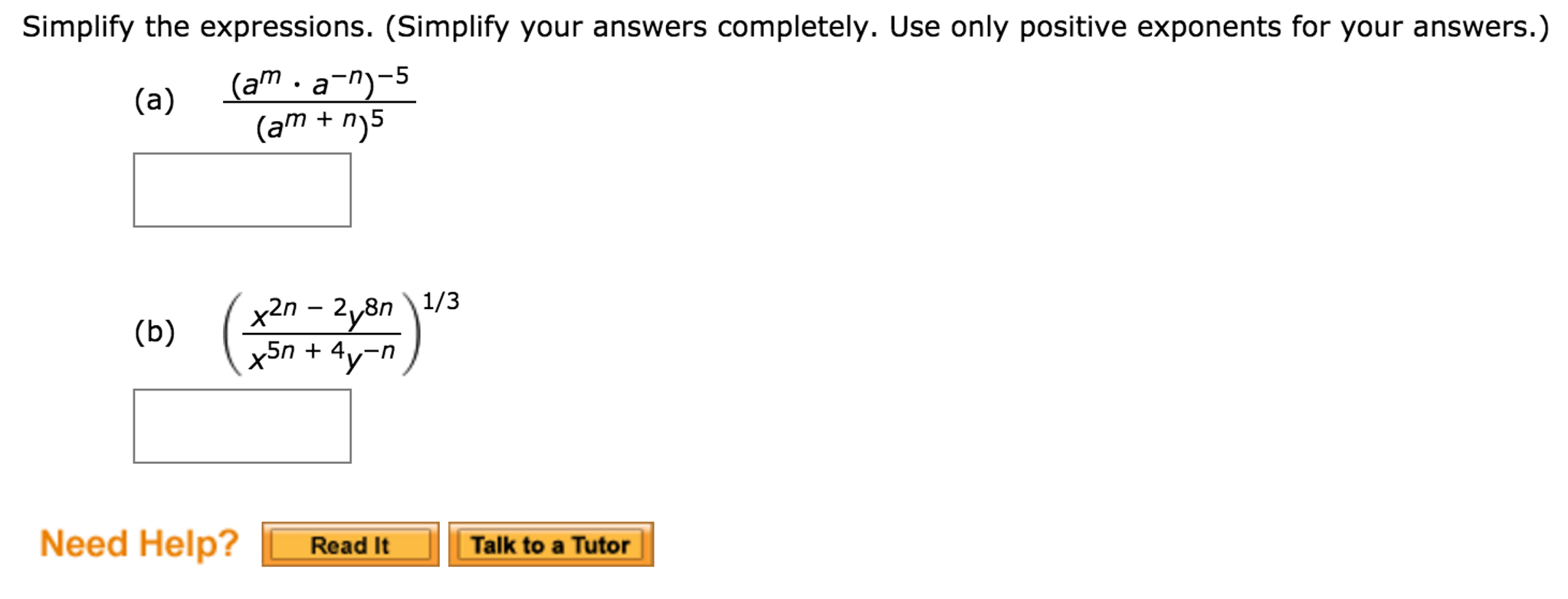
Task: Focus the answer field under part (b)
Action: [242, 426]
